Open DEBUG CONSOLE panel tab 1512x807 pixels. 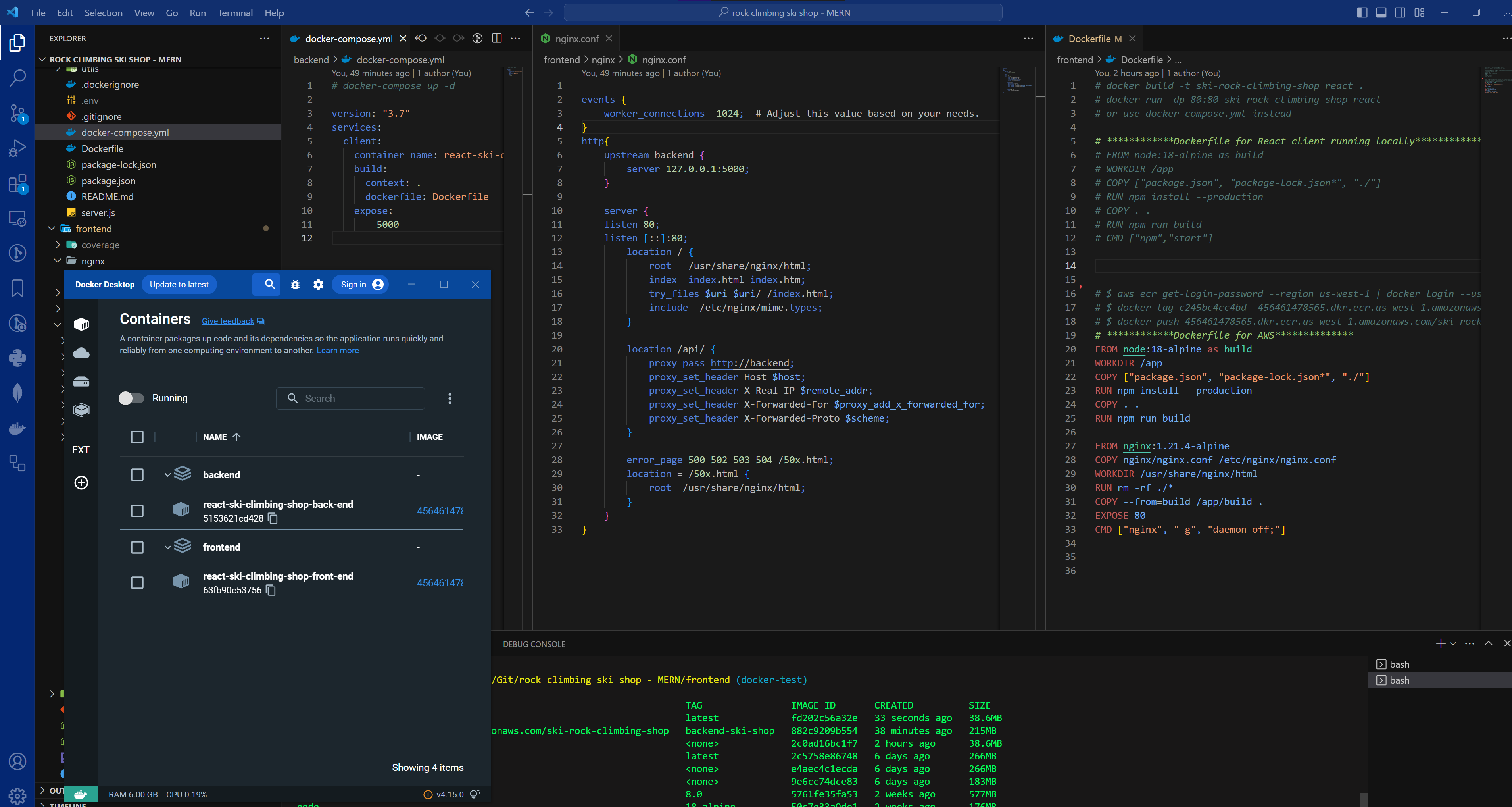pyautogui.click(x=534, y=644)
